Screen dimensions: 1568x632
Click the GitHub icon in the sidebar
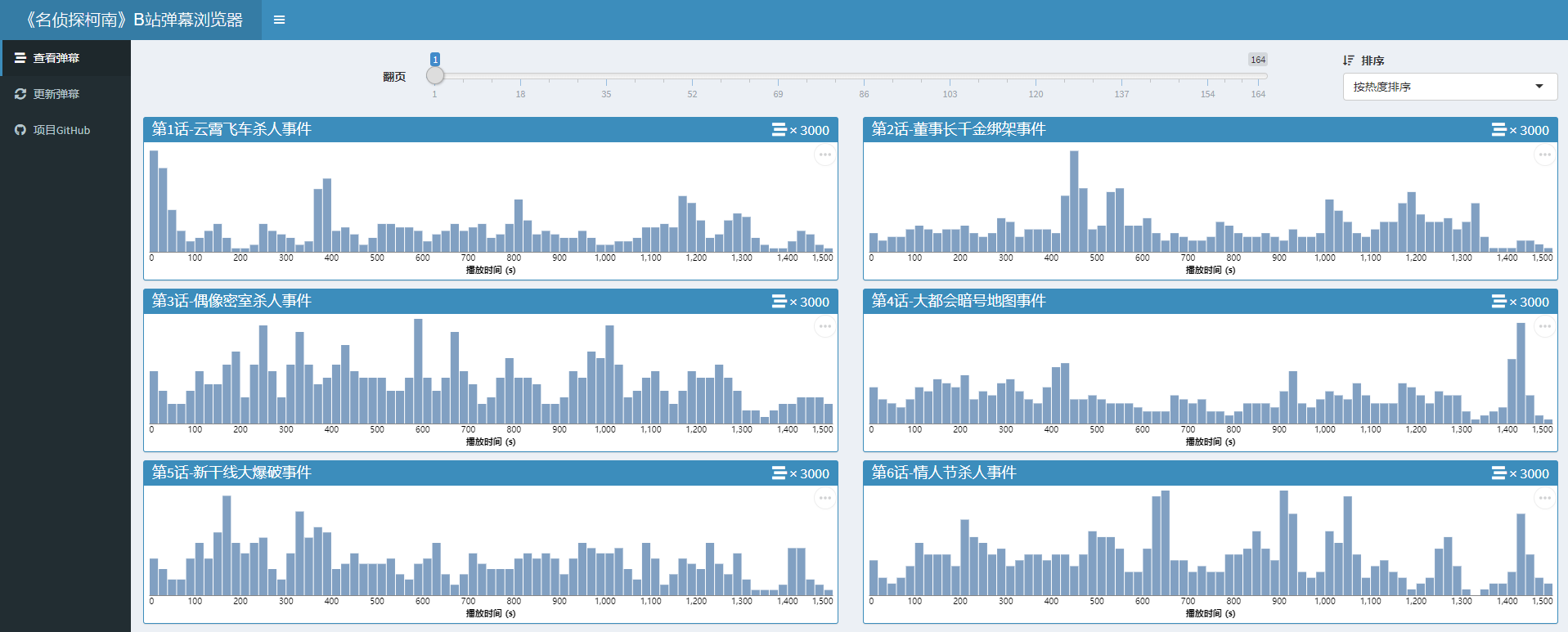click(20, 130)
